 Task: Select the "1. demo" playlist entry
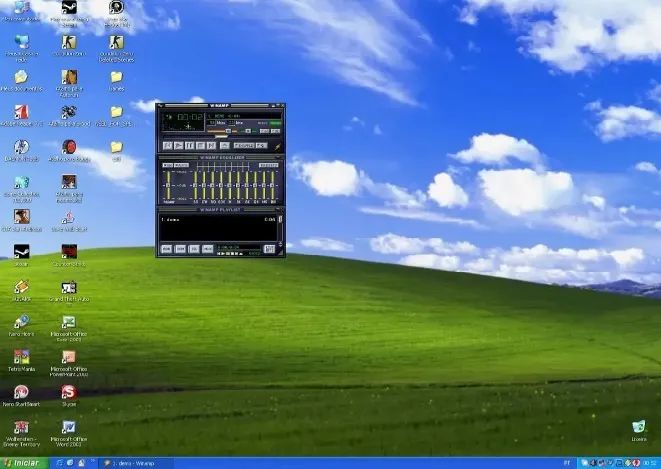click(x=218, y=220)
